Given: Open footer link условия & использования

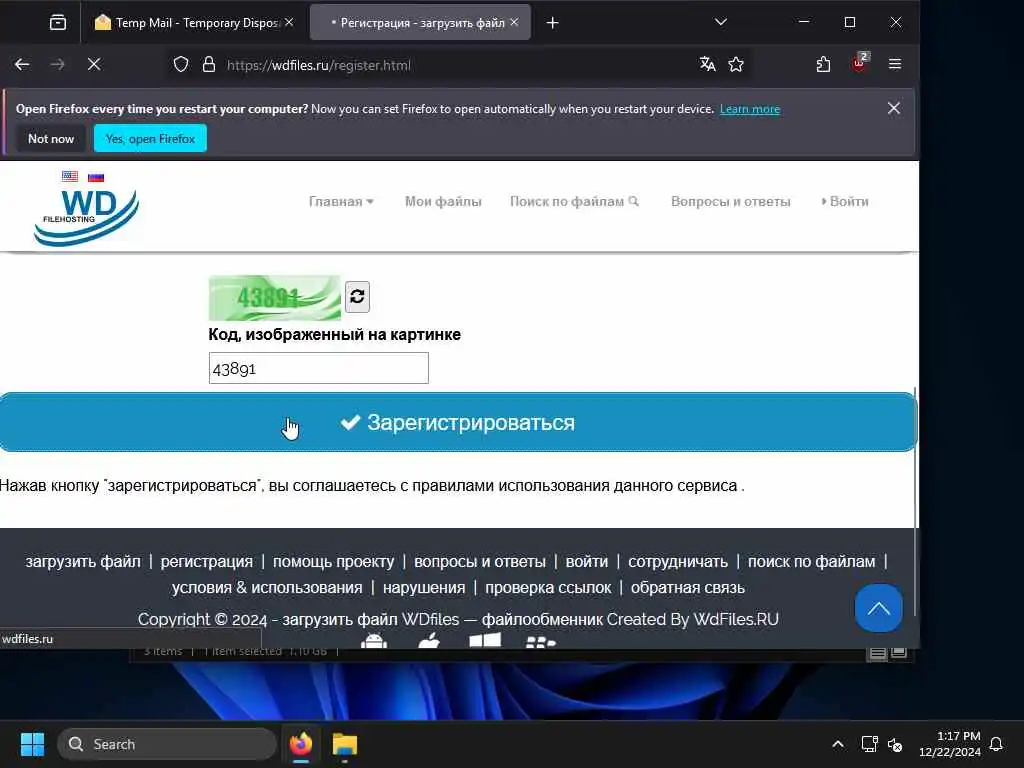Looking at the screenshot, I should (267, 588).
